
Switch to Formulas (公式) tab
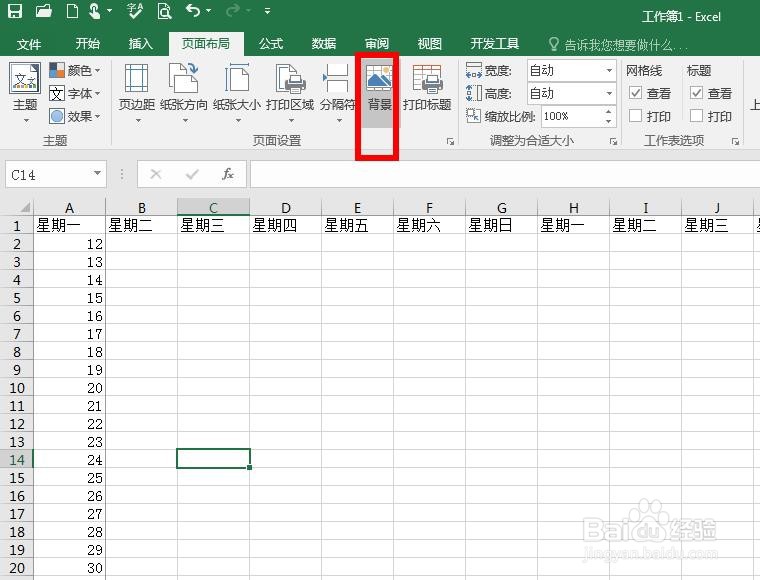point(271,44)
